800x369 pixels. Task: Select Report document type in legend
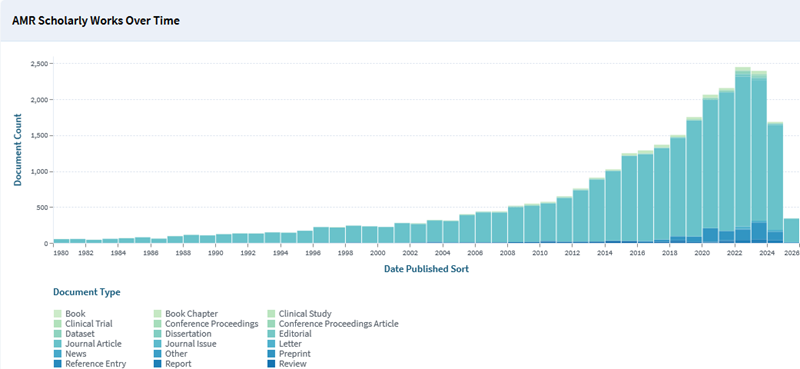click(172, 364)
